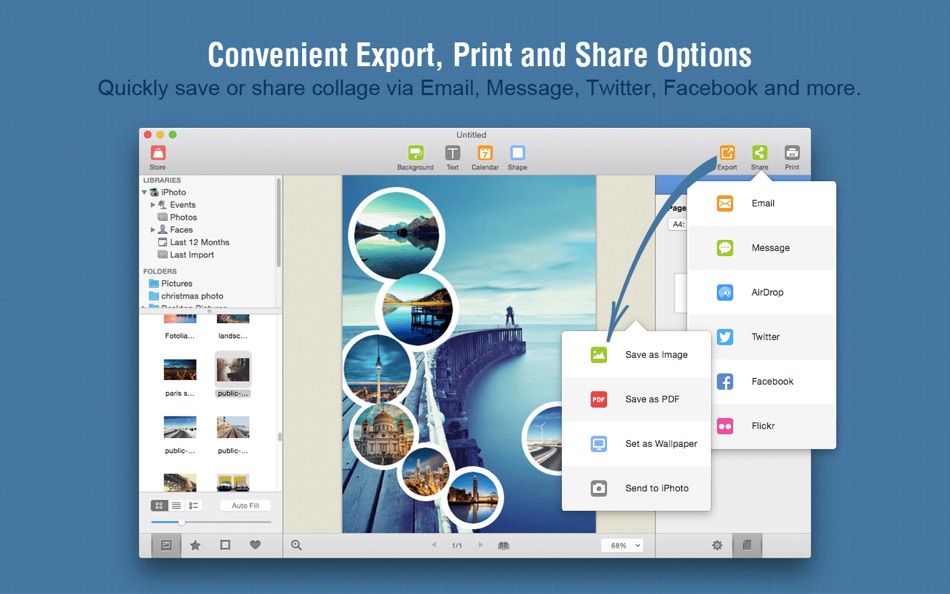Open the Background tool in the toolbar
Image resolution: width=950 pixels, height=594 pixels.
click(415, 153)
